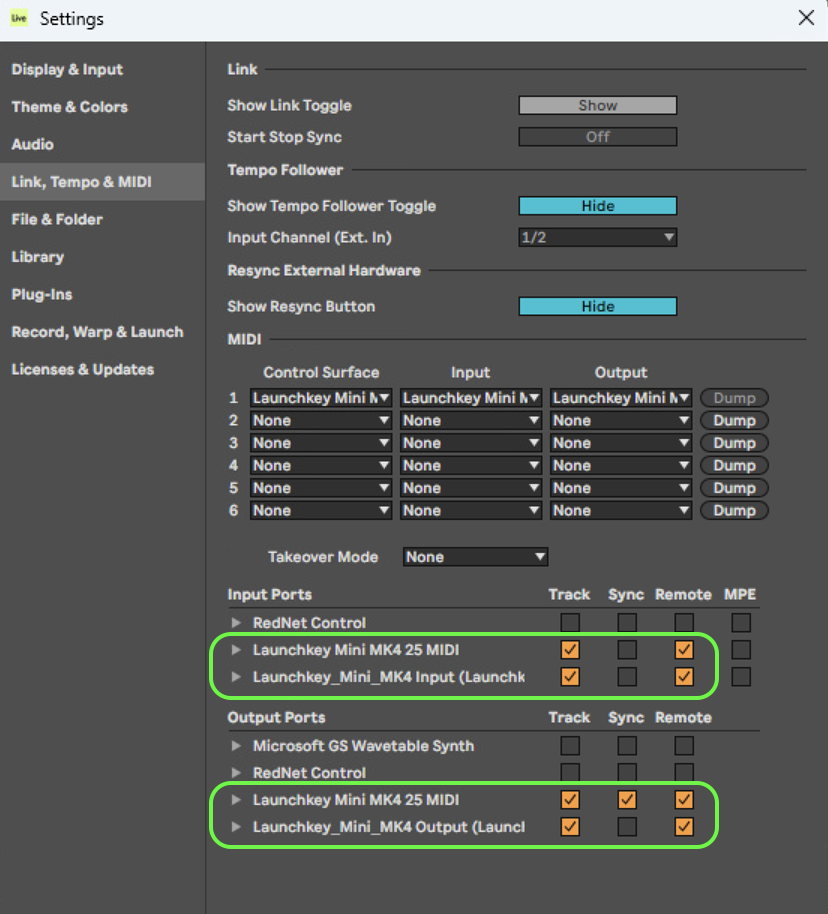Open the Takeover Mode dropdown
This screenshot has height=914, width=828.
pos(475,557)
